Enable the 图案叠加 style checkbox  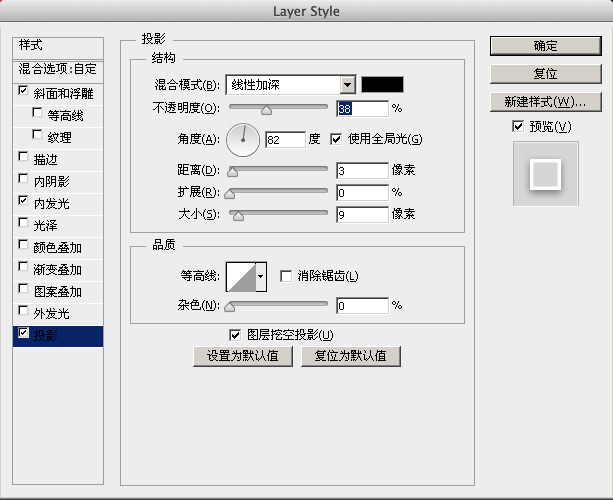[x=23, y=289]
